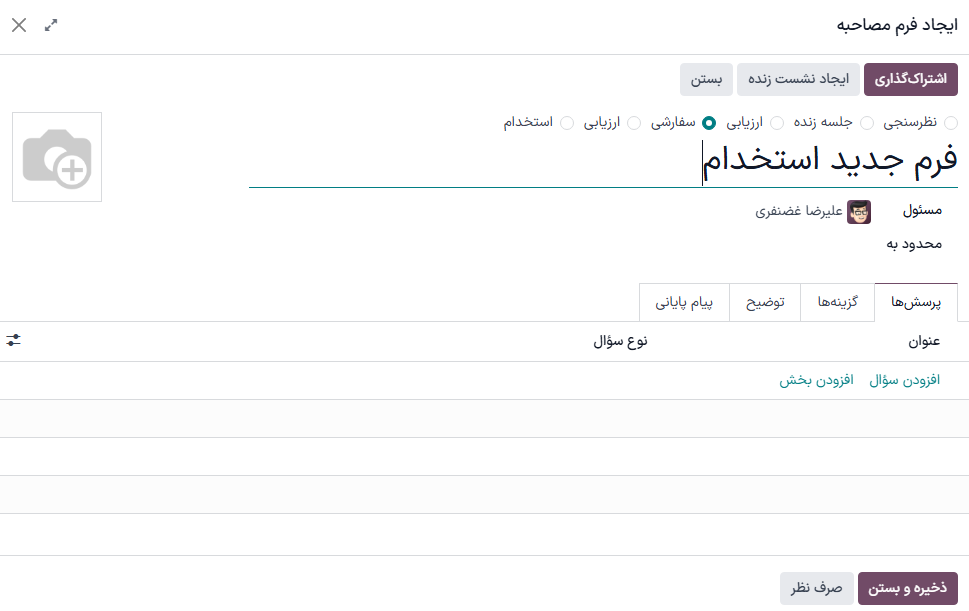Discard changes using صرف نظر
969x611 pixels.
(x=816, y=589)
